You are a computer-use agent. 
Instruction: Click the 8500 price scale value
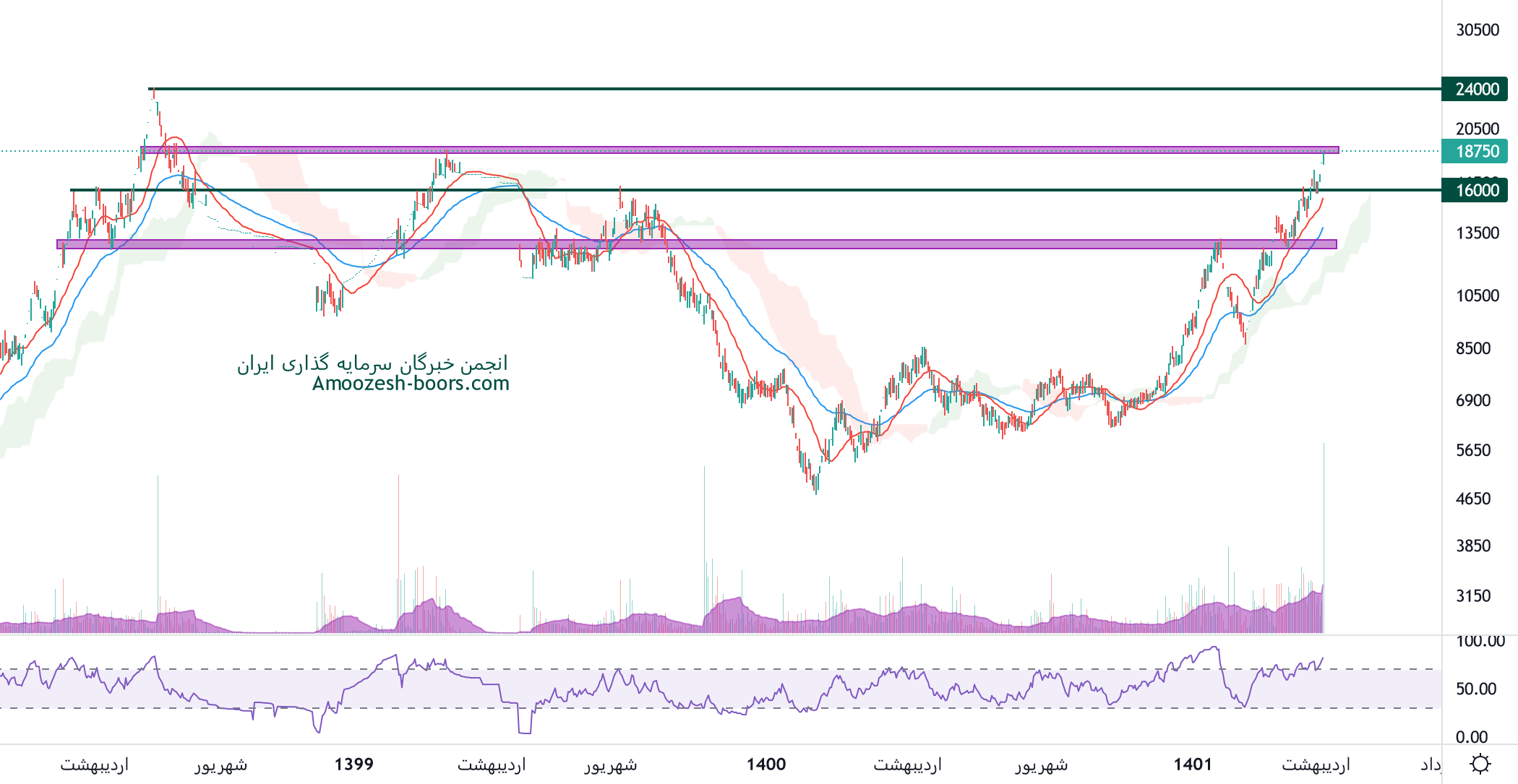tap(1473, 348)
